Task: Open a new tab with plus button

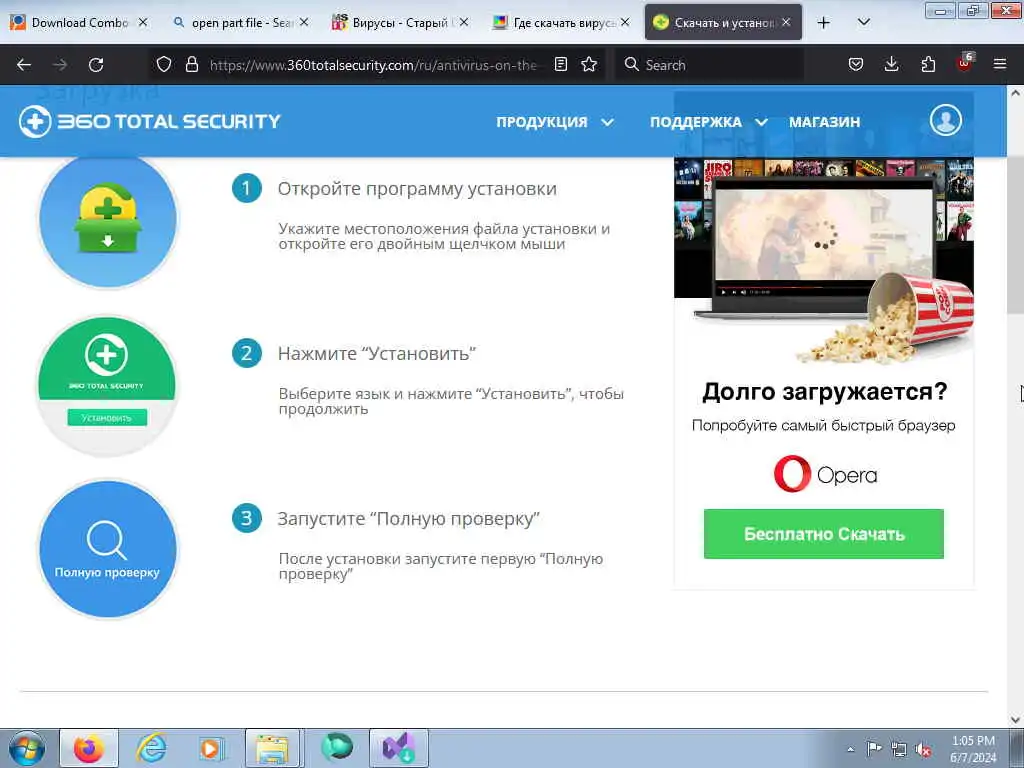Action: [x=824, y=23]
